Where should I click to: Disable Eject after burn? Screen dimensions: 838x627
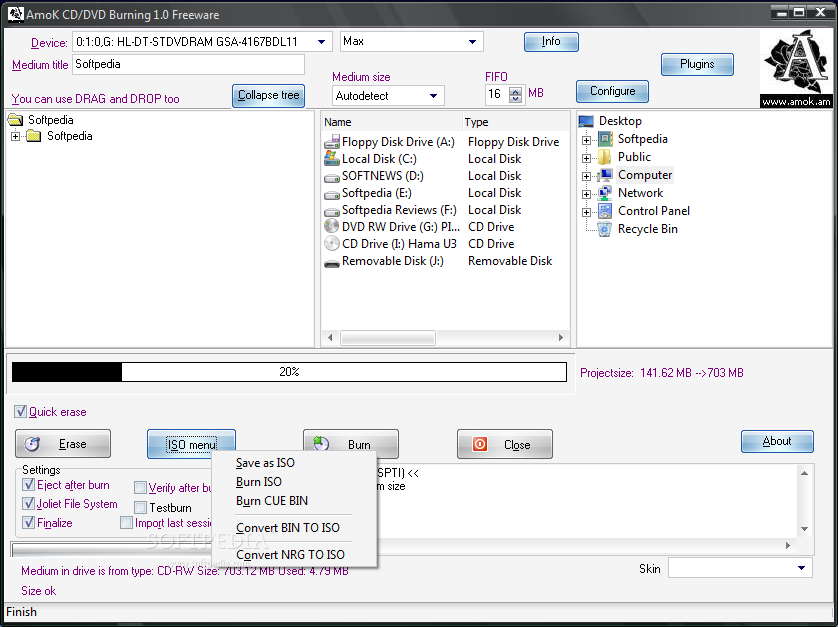click(28, 485)
